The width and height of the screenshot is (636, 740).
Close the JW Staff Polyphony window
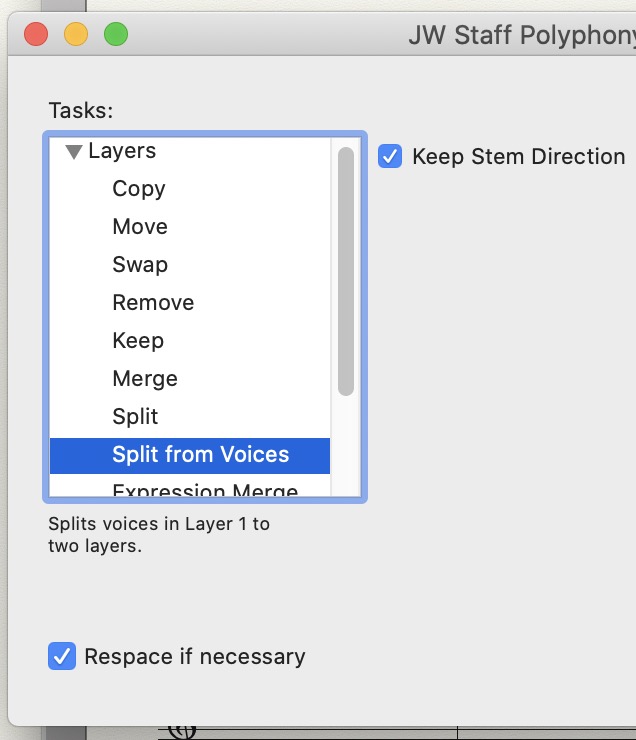(x=36, y=36)
